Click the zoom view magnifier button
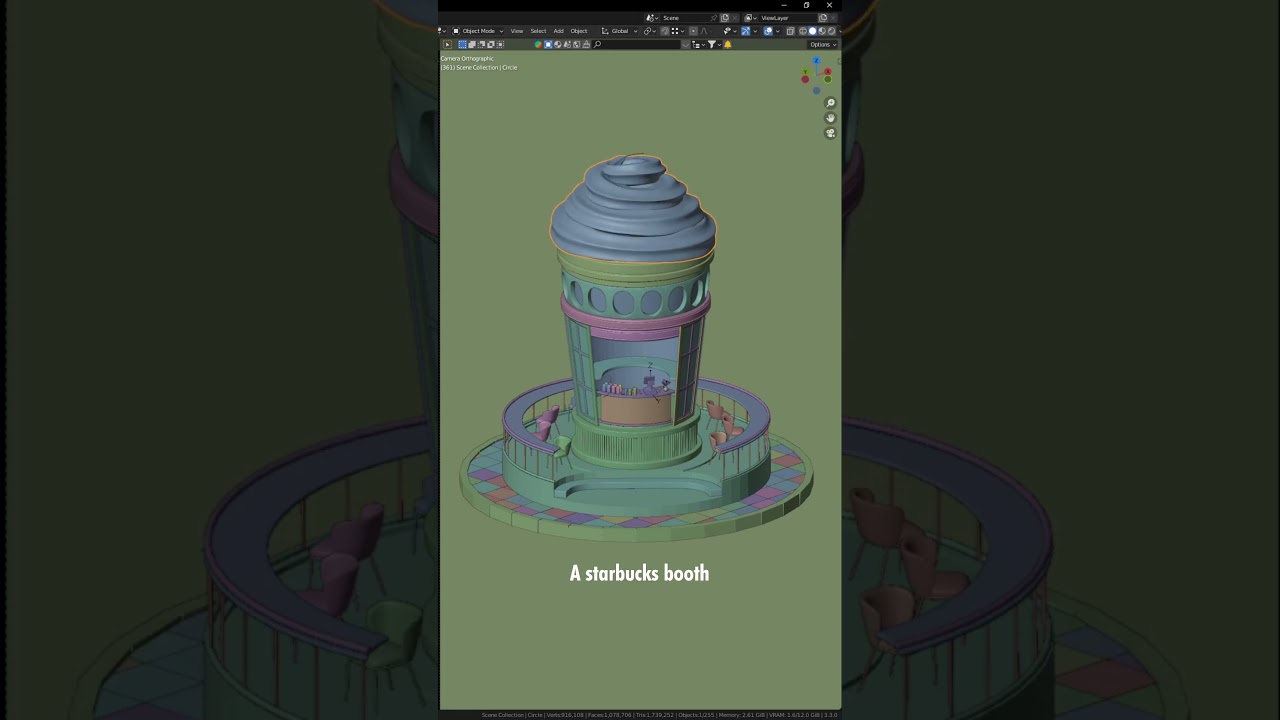1280x720 pixels. pyautogui.click(x=830, y=103)
